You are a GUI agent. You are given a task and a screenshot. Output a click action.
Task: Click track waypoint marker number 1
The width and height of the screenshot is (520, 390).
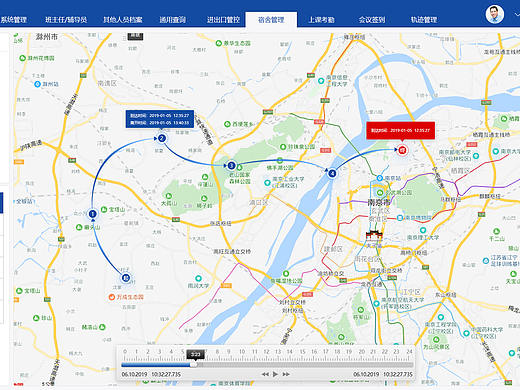click(93, 214)
